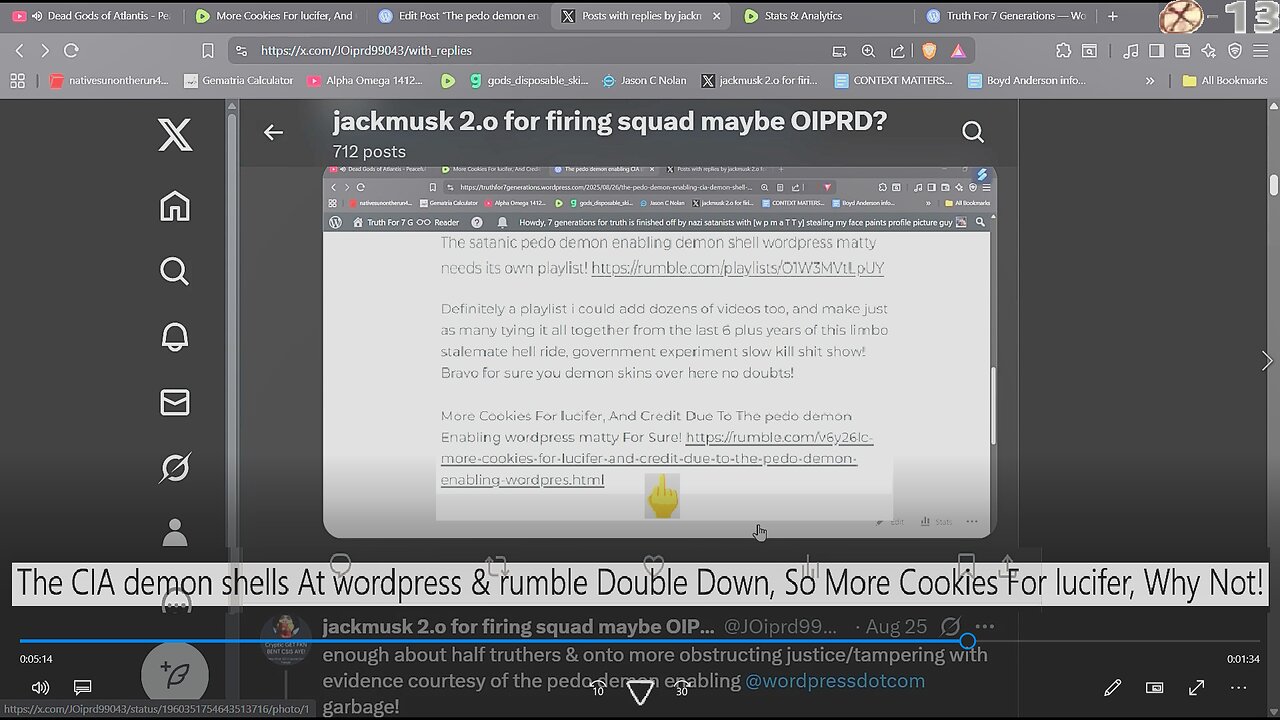Screen dimensions: 1280x720
Task: Click the back arrow beside the profile name
Action: pos(273,132)
